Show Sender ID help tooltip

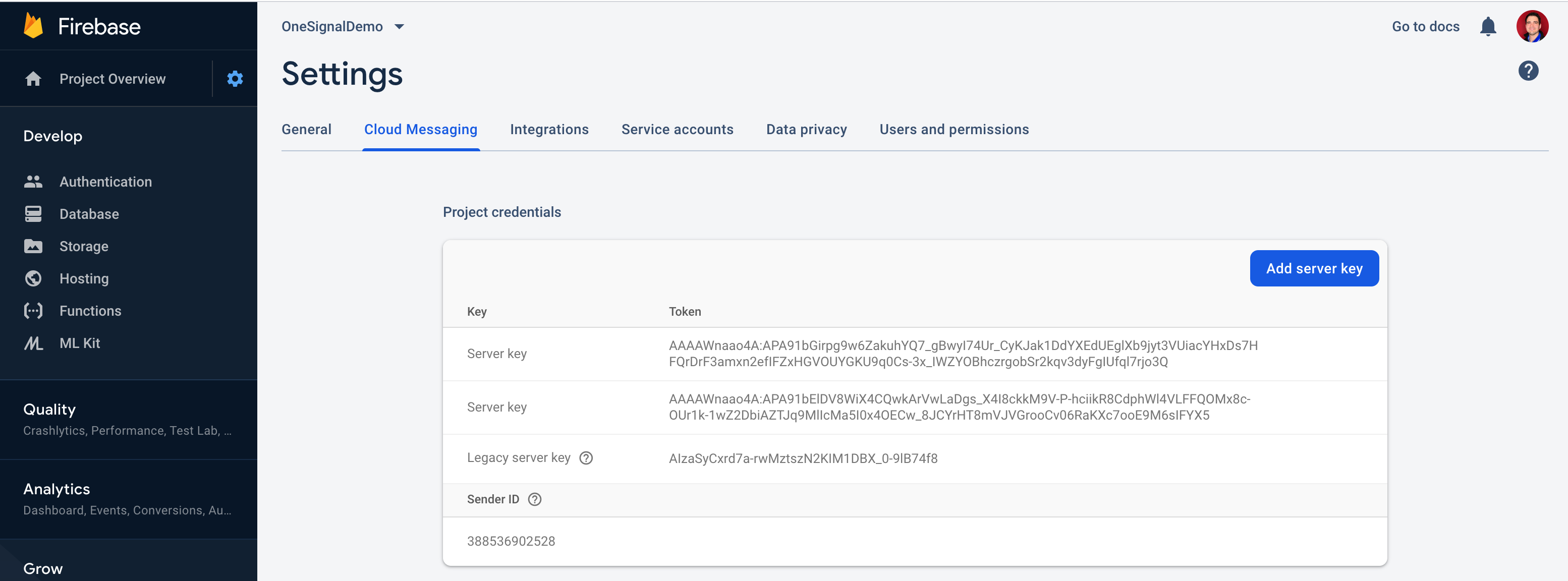tap(534, 499)
